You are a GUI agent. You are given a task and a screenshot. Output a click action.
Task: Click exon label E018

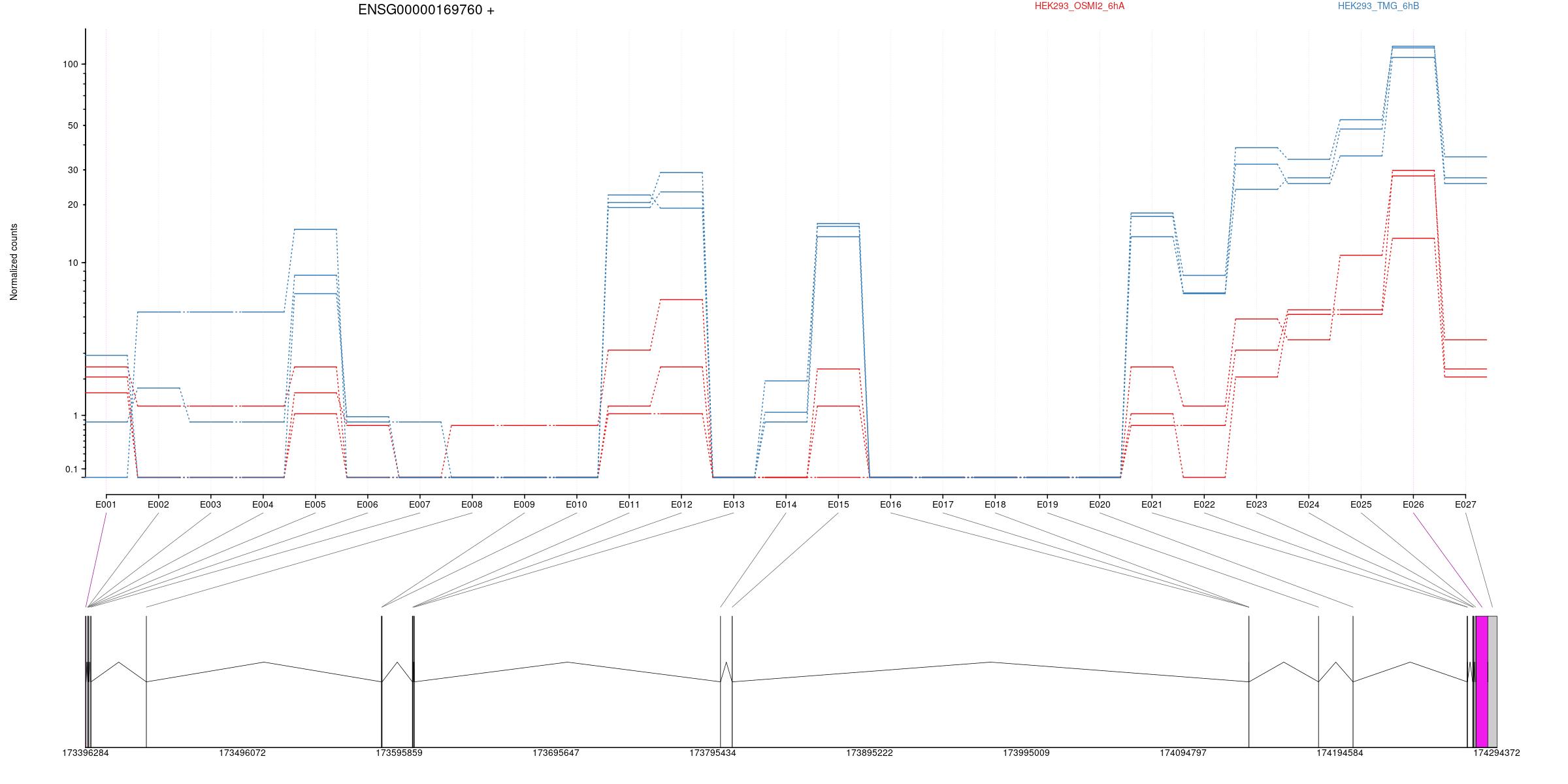tap(995, 504)
